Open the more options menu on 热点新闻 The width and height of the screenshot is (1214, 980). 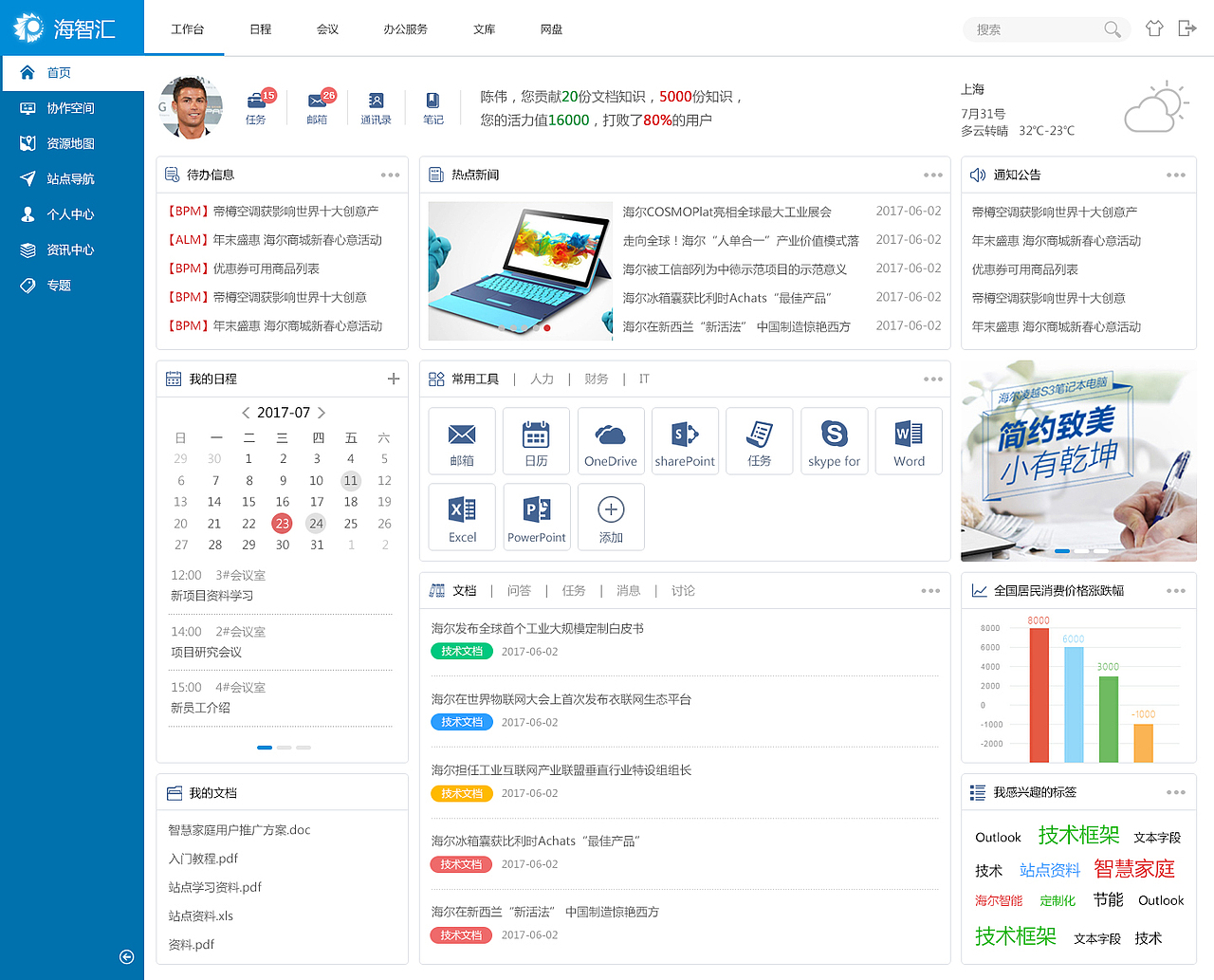[x=933, y=175]
